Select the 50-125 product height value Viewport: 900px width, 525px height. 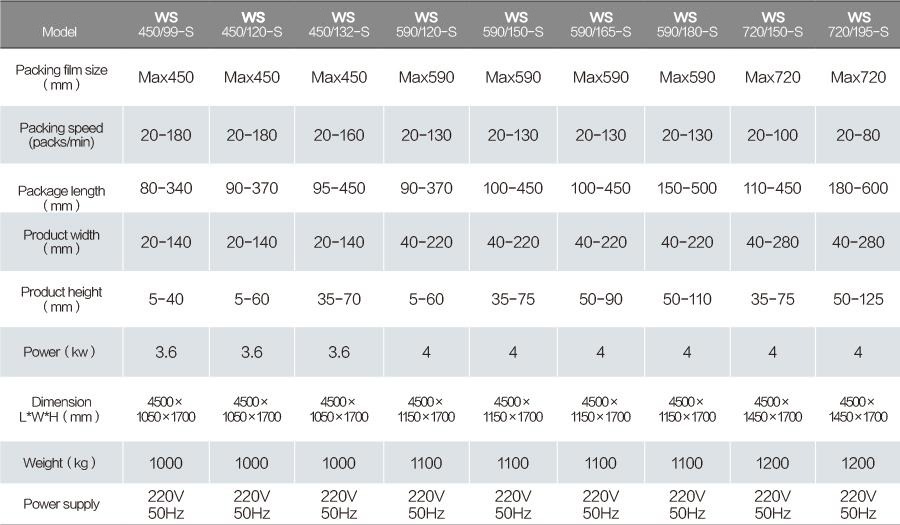pos(858,299)
